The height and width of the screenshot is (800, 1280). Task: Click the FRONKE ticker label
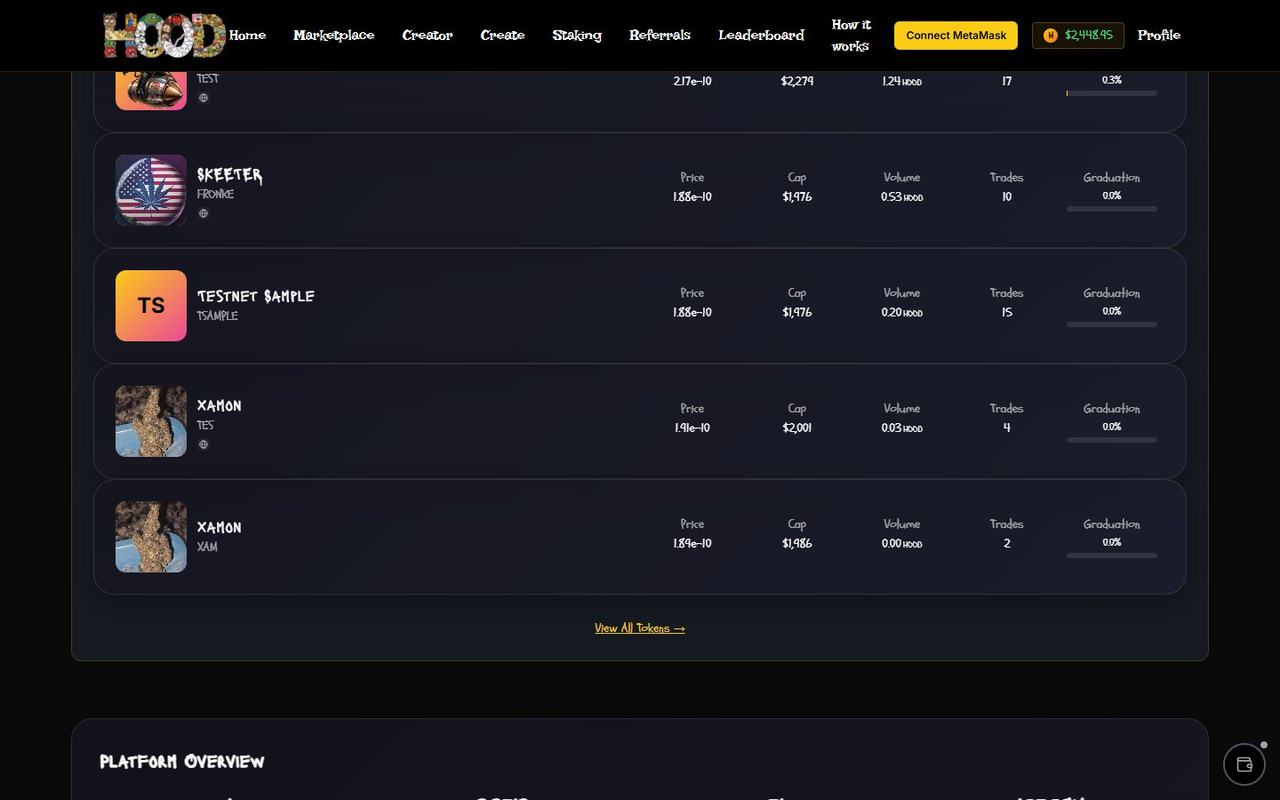[215, 194]
